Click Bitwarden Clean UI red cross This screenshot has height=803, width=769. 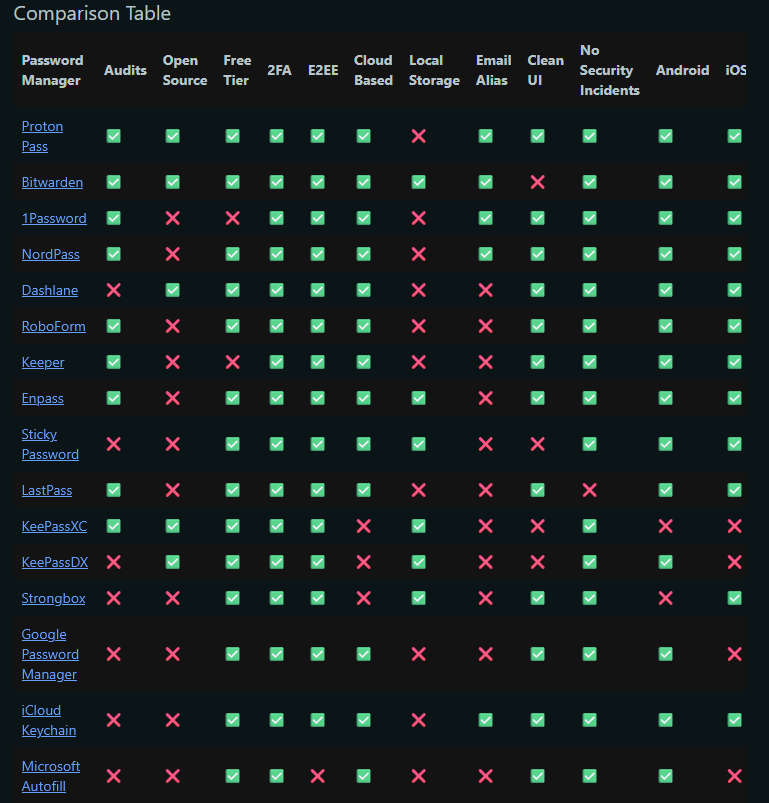click(538, 182)
